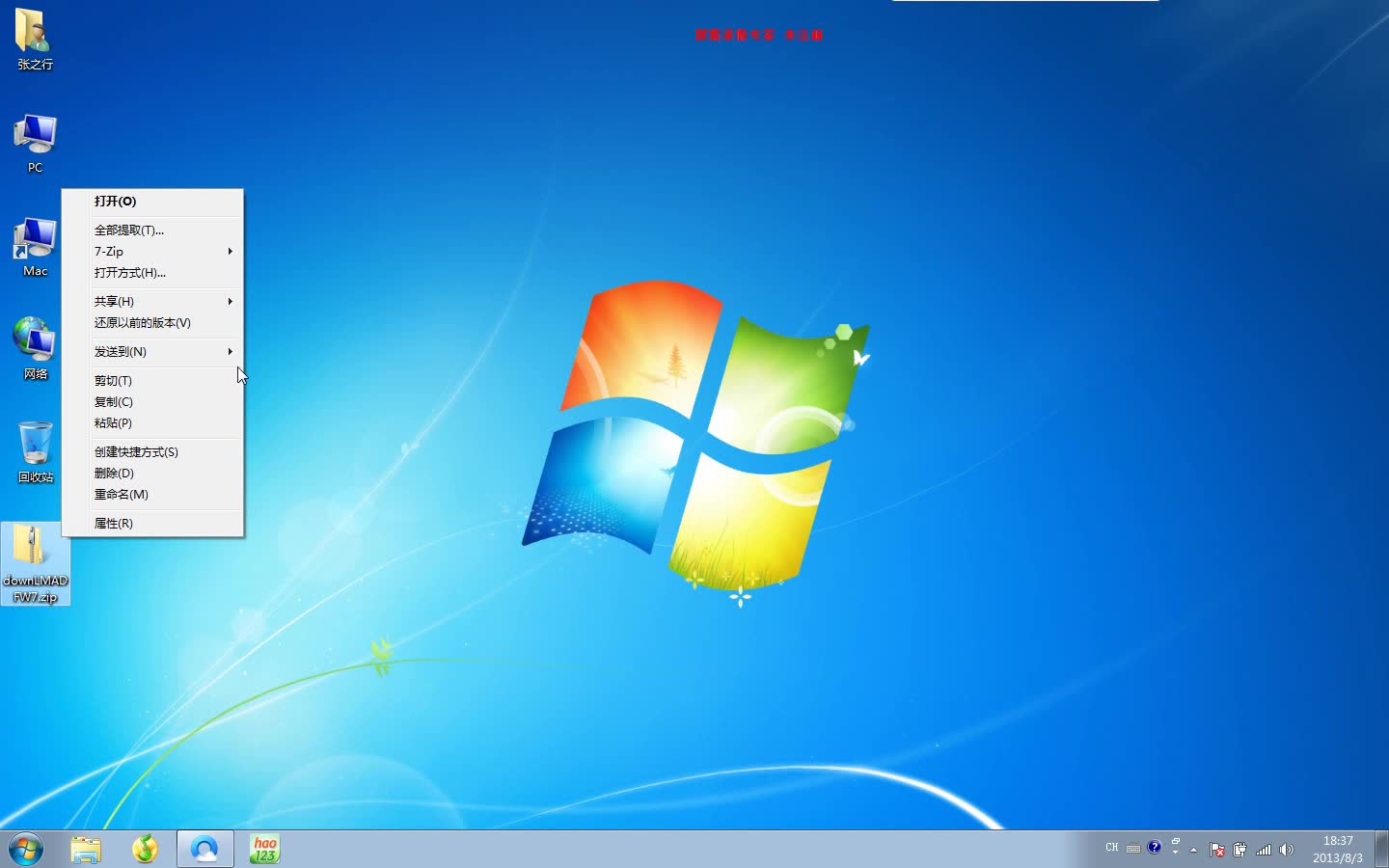Open Windows Explorer from taskbar
The image size is (1389, 868).
click(x=86, y=850)
